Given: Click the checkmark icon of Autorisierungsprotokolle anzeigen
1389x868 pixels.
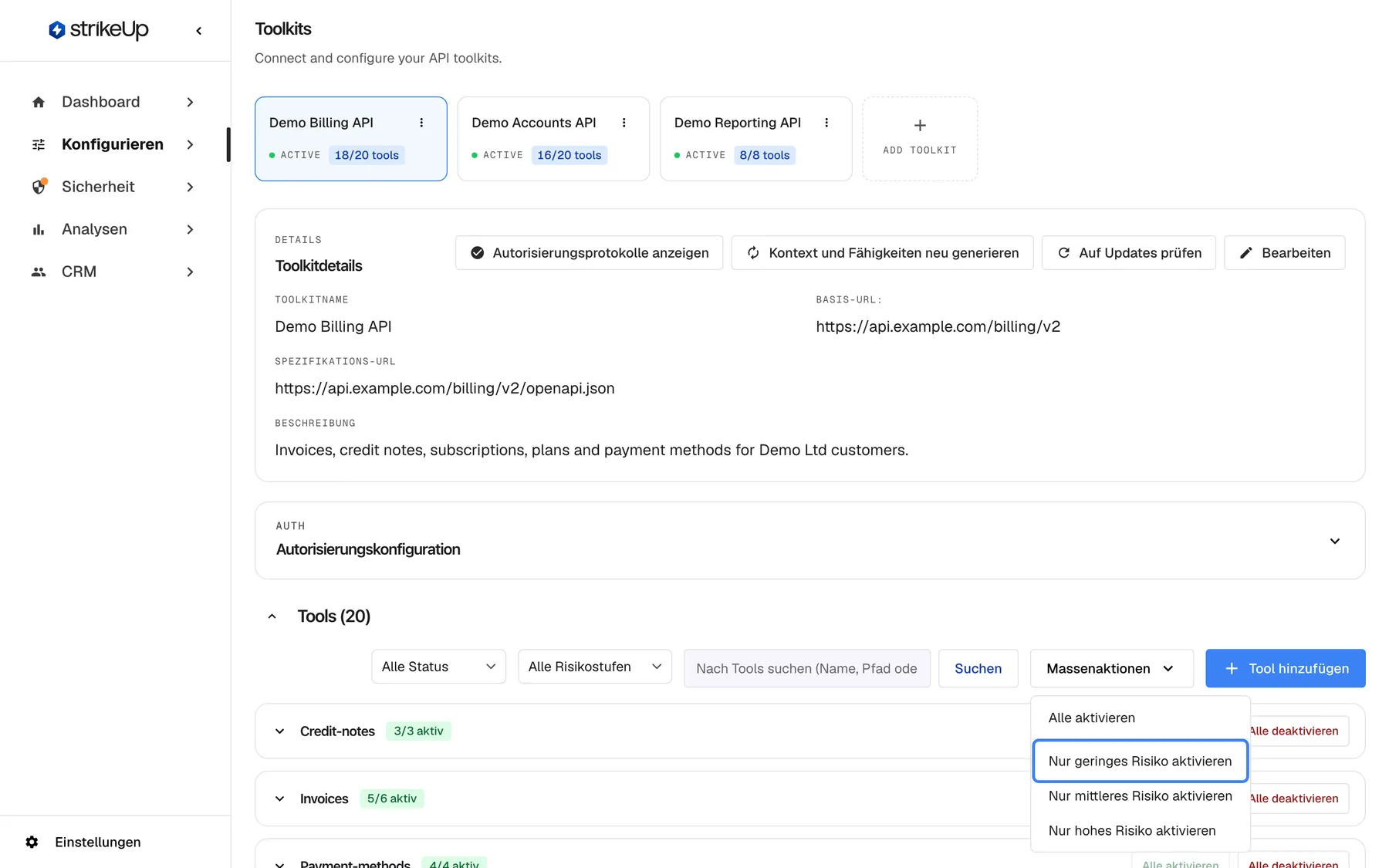Looking at the screenshot, I should (x=478, y=253).
